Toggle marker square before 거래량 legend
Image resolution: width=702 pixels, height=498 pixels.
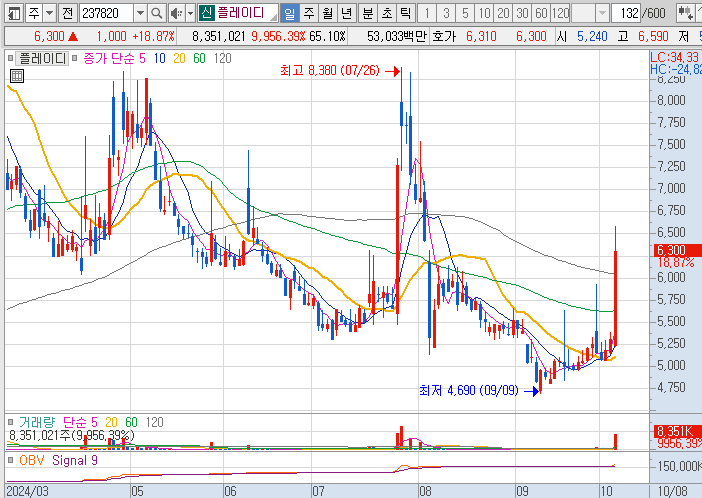pos(10,422)
